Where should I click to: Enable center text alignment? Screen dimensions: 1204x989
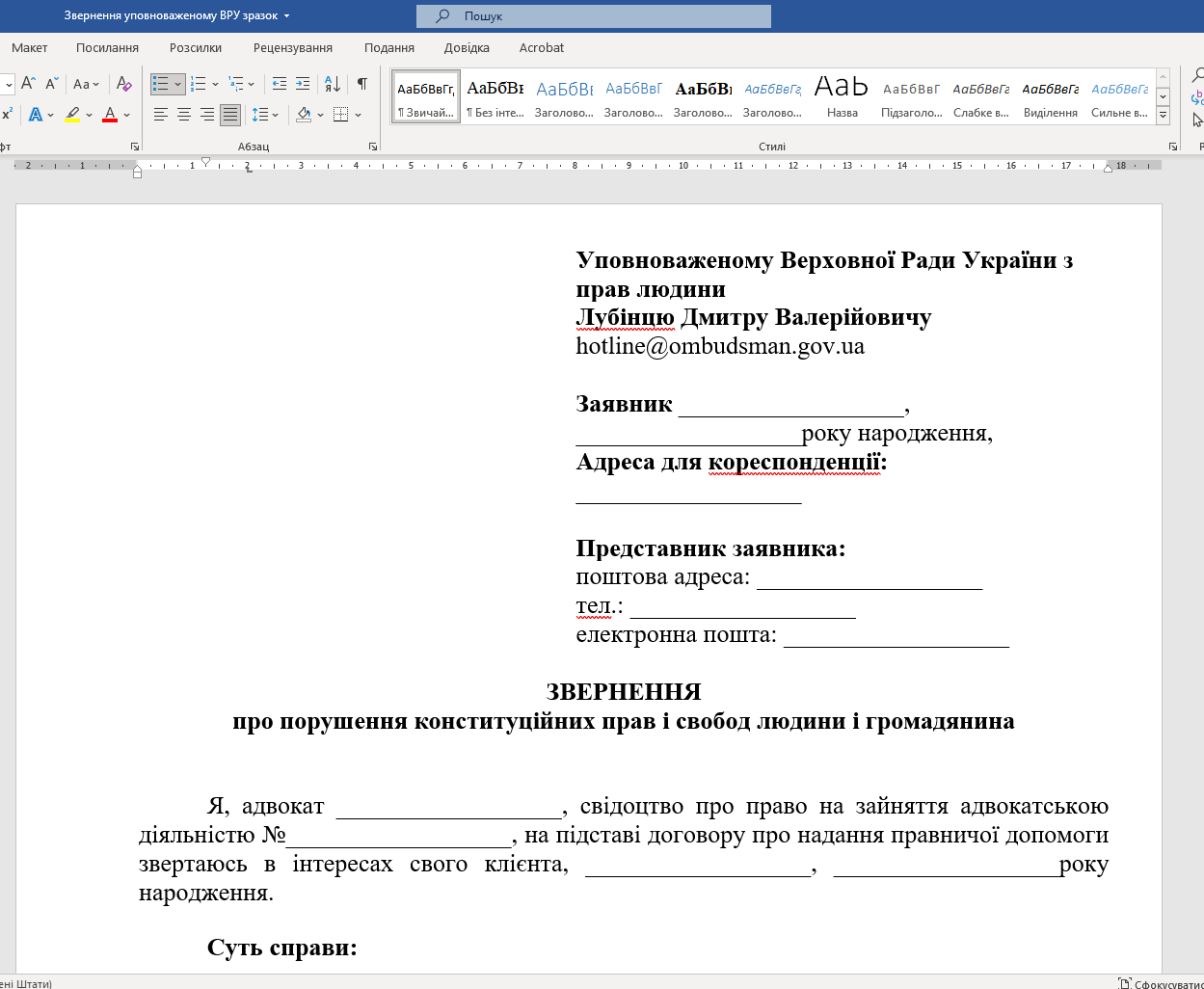click(x=183, y=115)
